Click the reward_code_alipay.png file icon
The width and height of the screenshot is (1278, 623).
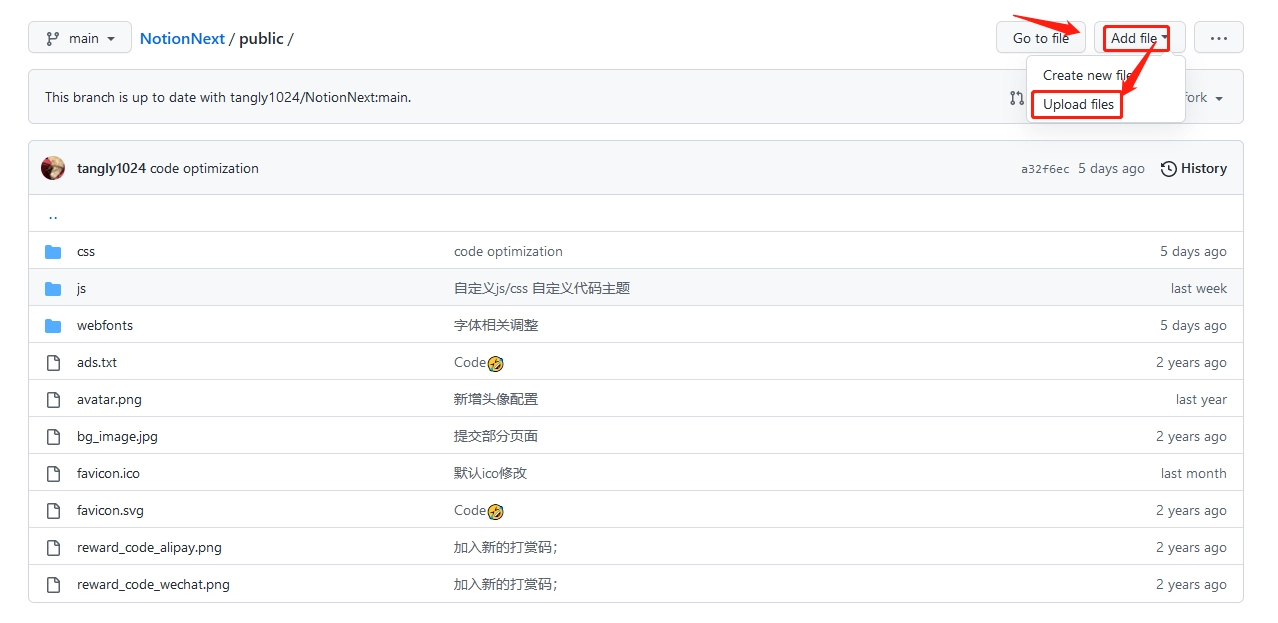pyautogui.click(x=53, y=547)
